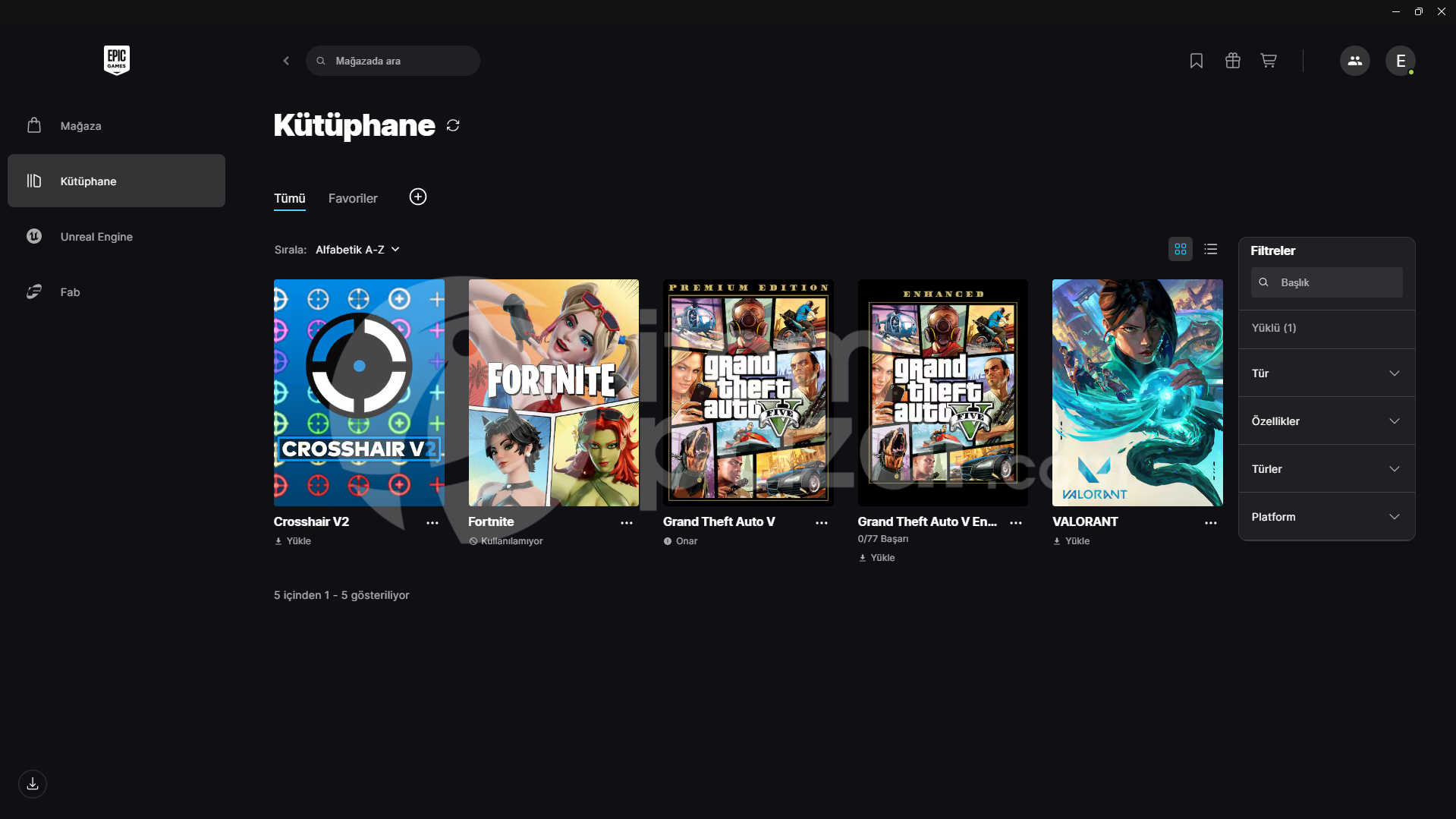1456x819 pixels.
Task: Click the Grand Theft Auto V title
Action: pyautogui.click(x=719, y=521)
